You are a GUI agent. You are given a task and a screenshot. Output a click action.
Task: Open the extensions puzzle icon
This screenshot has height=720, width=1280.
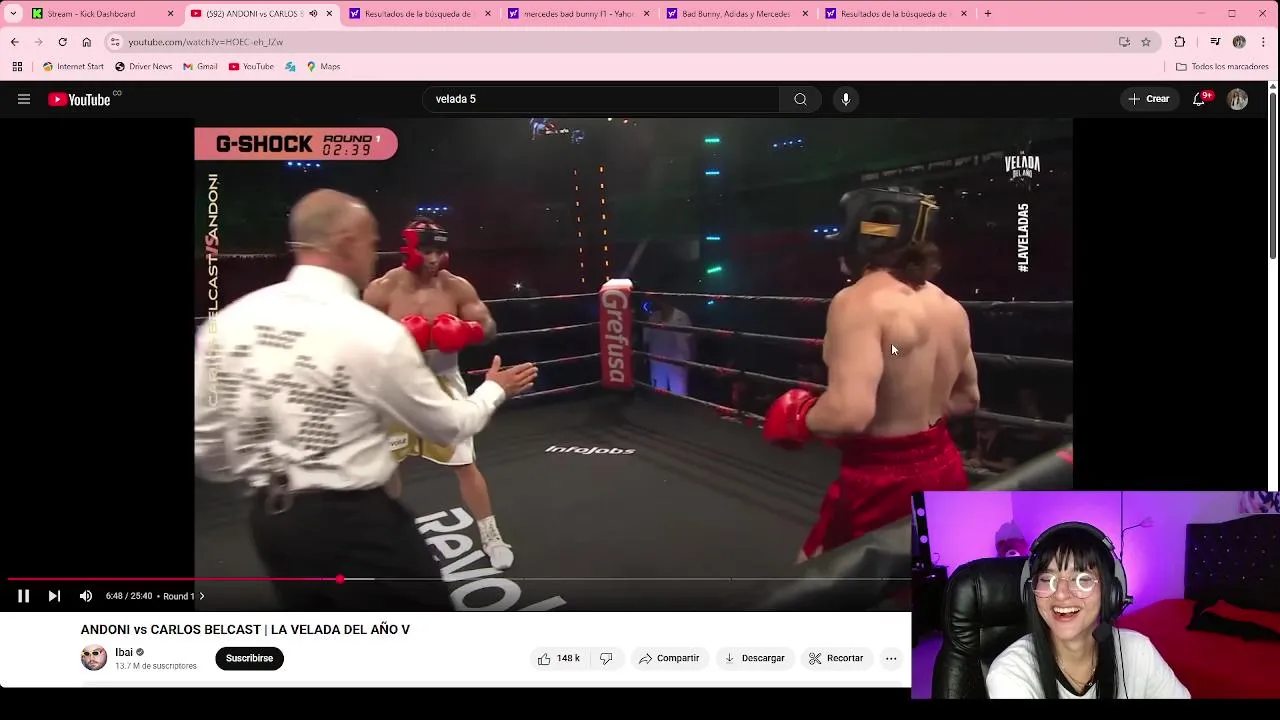coord(1180,42)
